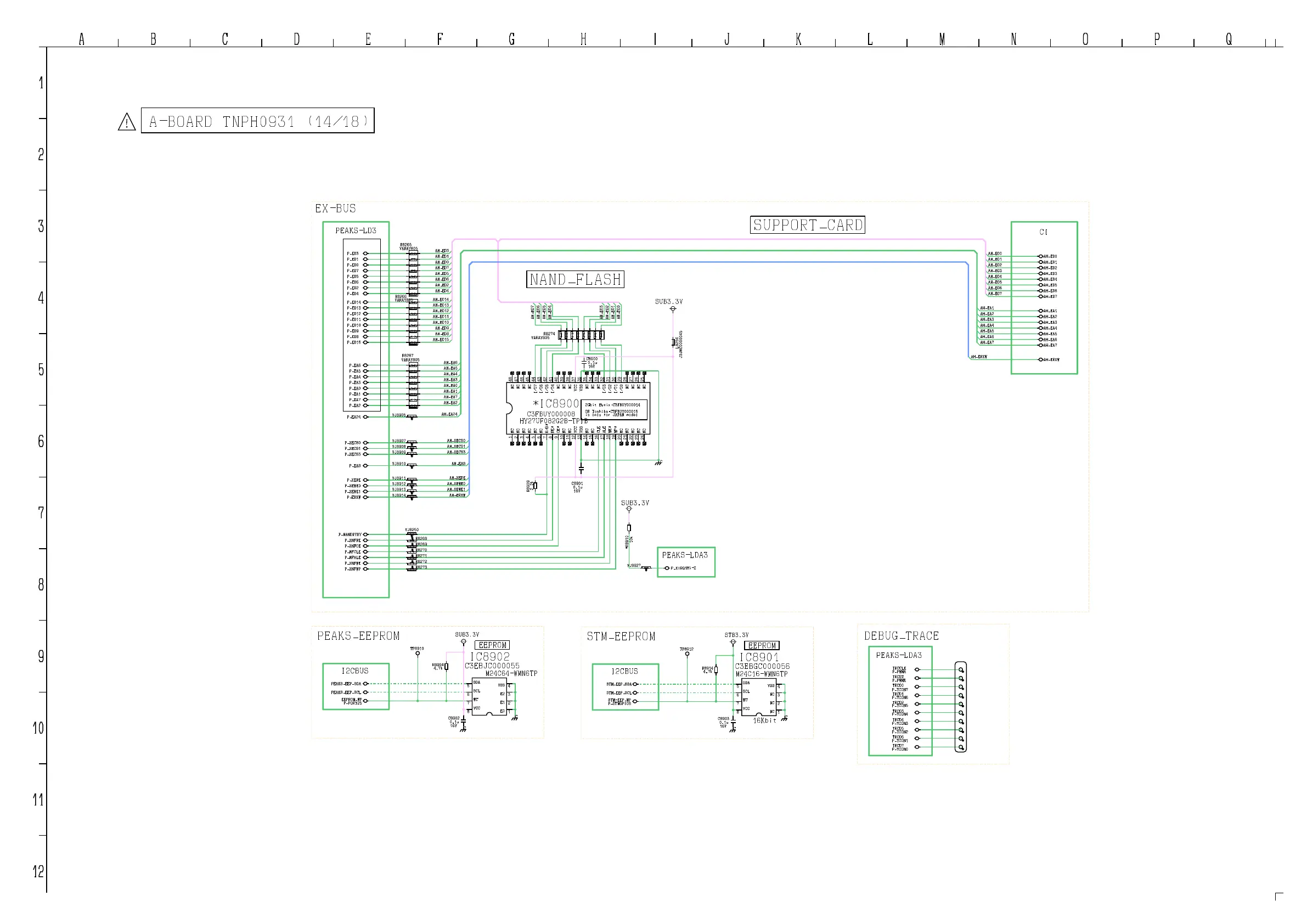This screenshot has height=924, width=1307.
Task: Click the small PEAKS-LDA3 block near VJ8927
Action: point(685,562)
